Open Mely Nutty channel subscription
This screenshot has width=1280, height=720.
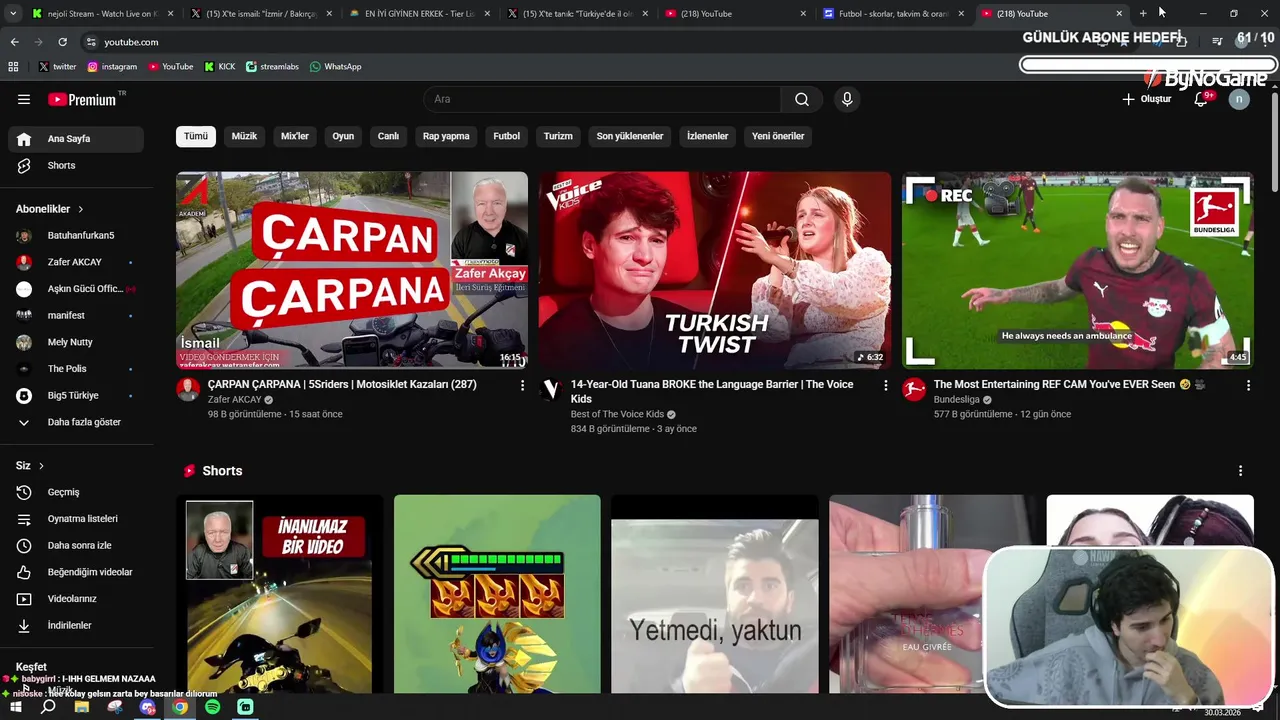tap(76, 342)
